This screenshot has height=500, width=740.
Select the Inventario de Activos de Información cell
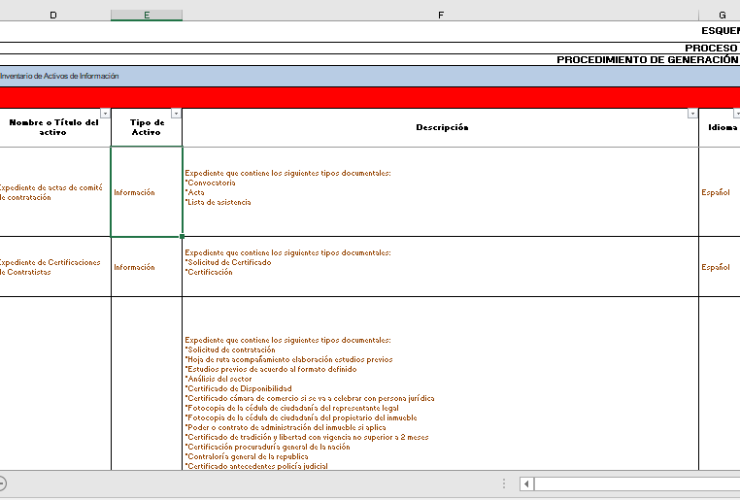(x=370, y=76)
